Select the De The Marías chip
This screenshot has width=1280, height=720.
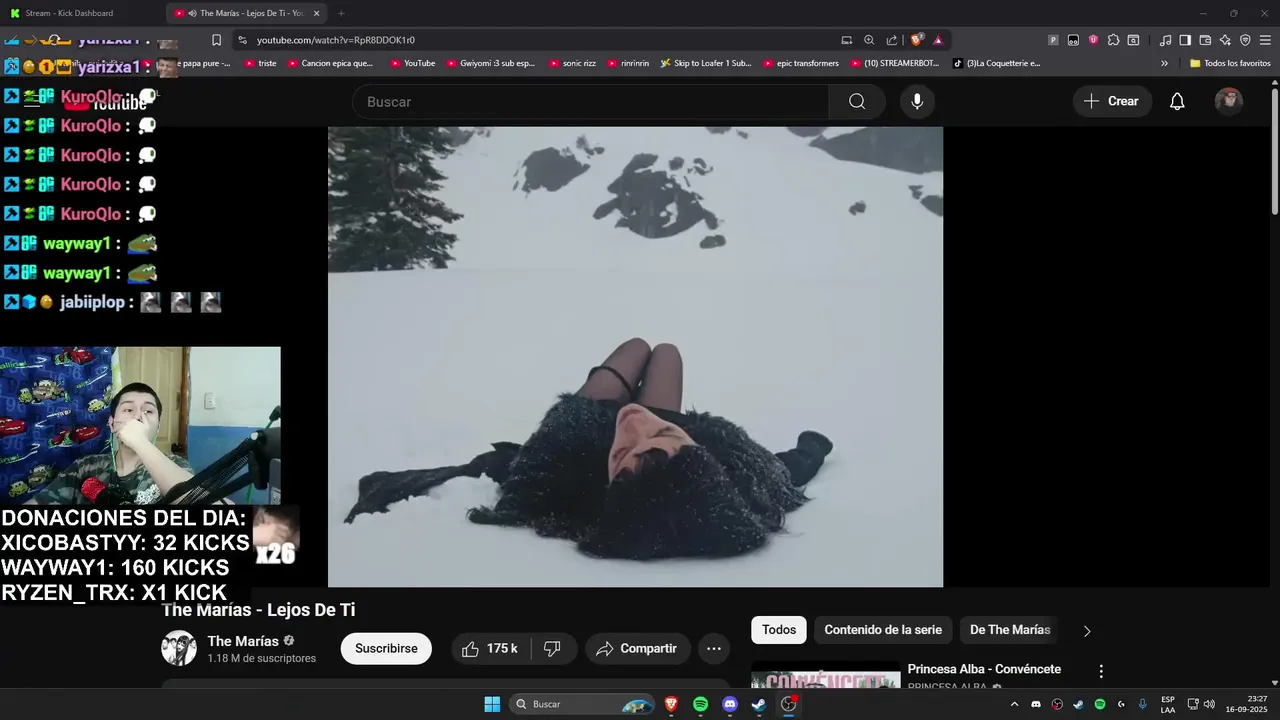(x=1010, y=630)
